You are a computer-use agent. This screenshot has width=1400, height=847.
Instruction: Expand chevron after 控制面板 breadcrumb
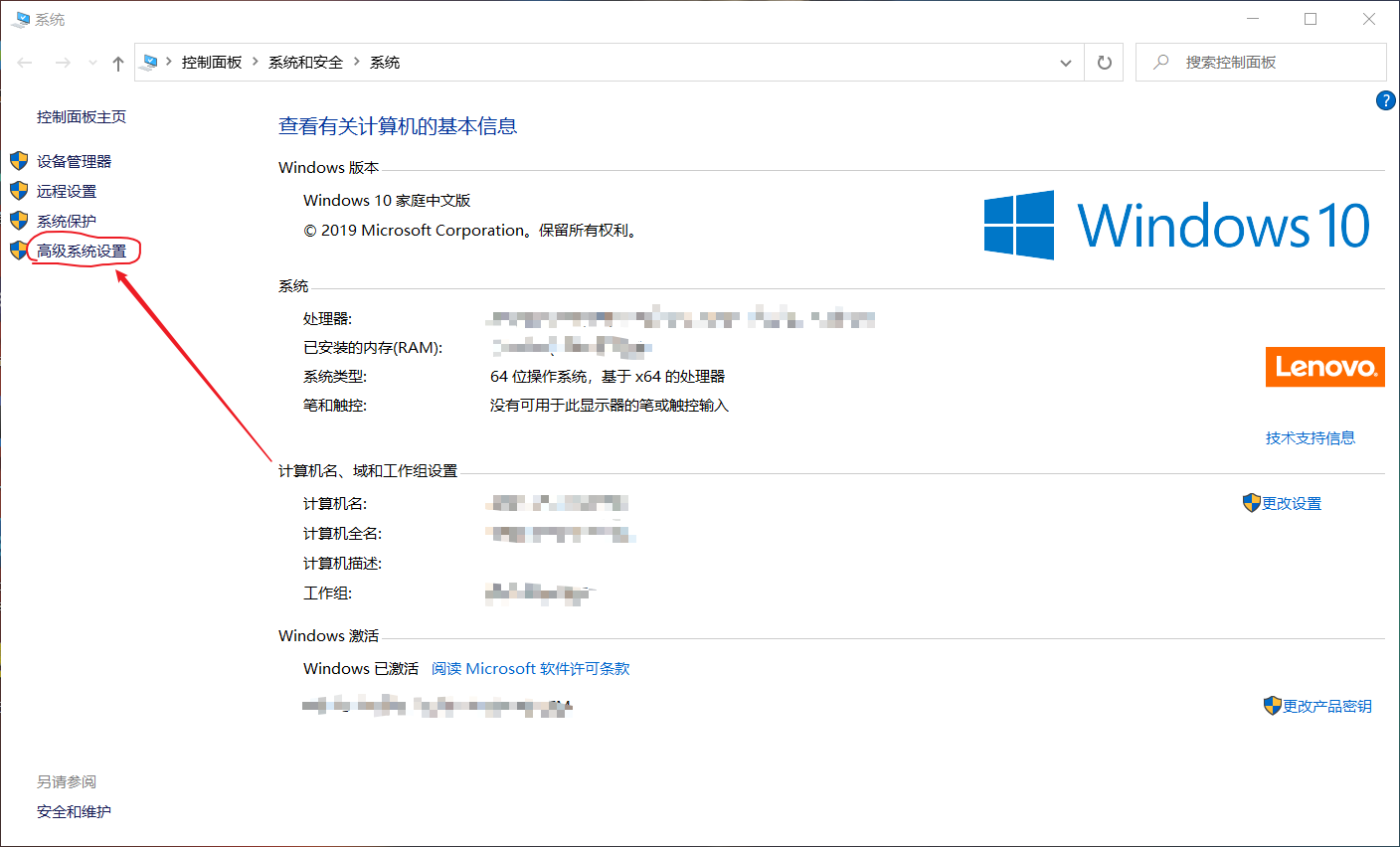coord(256,62)
